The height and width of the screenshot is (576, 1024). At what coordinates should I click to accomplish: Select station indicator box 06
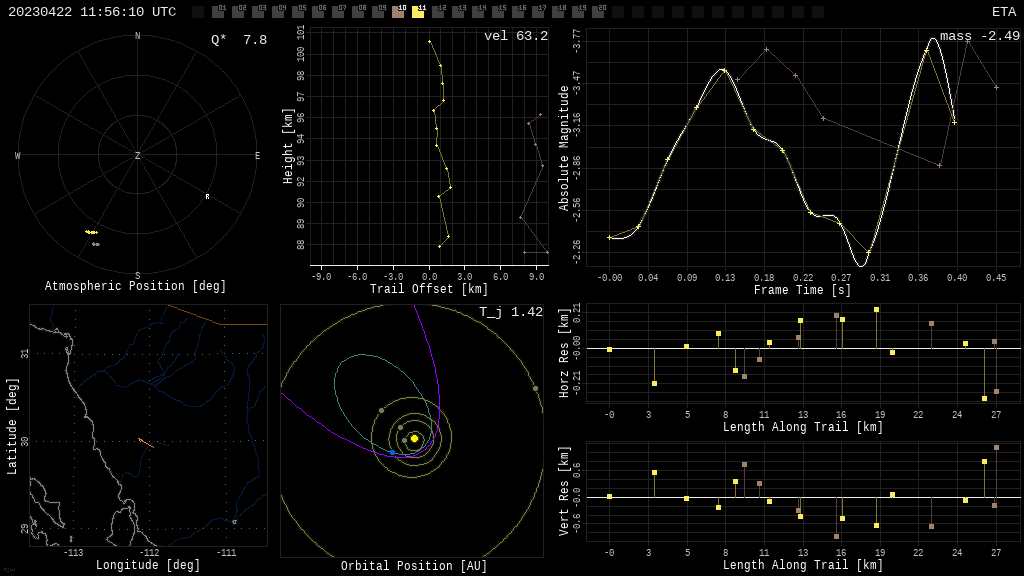pyautogui.click(x=318, y=12)
